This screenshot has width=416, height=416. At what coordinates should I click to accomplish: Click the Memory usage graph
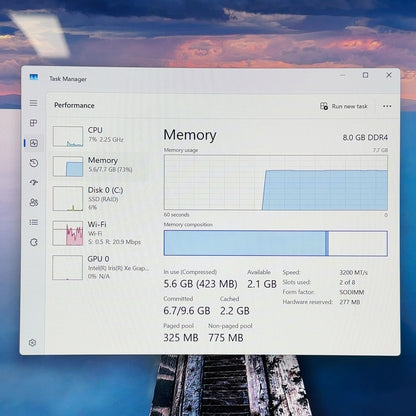tap(276, 183)
